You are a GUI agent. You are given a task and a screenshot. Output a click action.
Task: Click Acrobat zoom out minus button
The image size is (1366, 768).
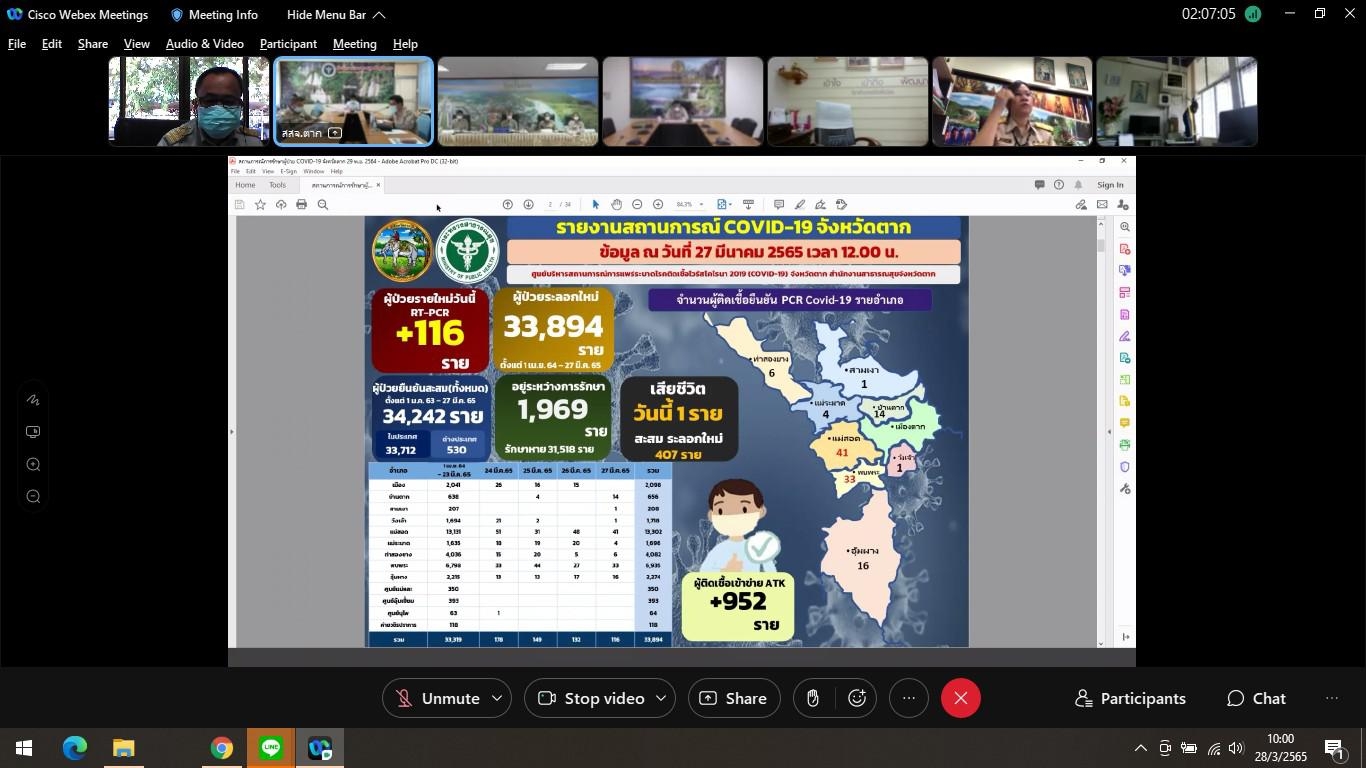click(637, 205)
